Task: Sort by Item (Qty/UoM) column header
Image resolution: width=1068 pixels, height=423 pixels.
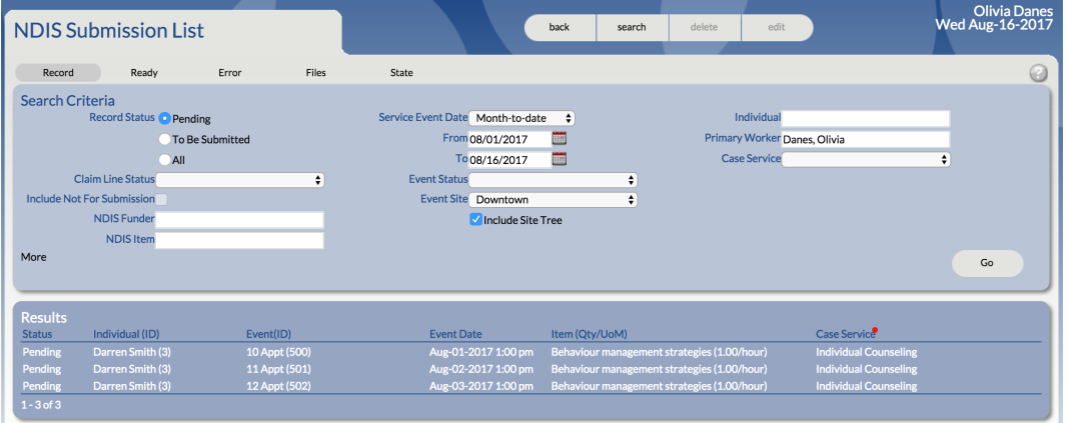Action: [x=589, y=334]
